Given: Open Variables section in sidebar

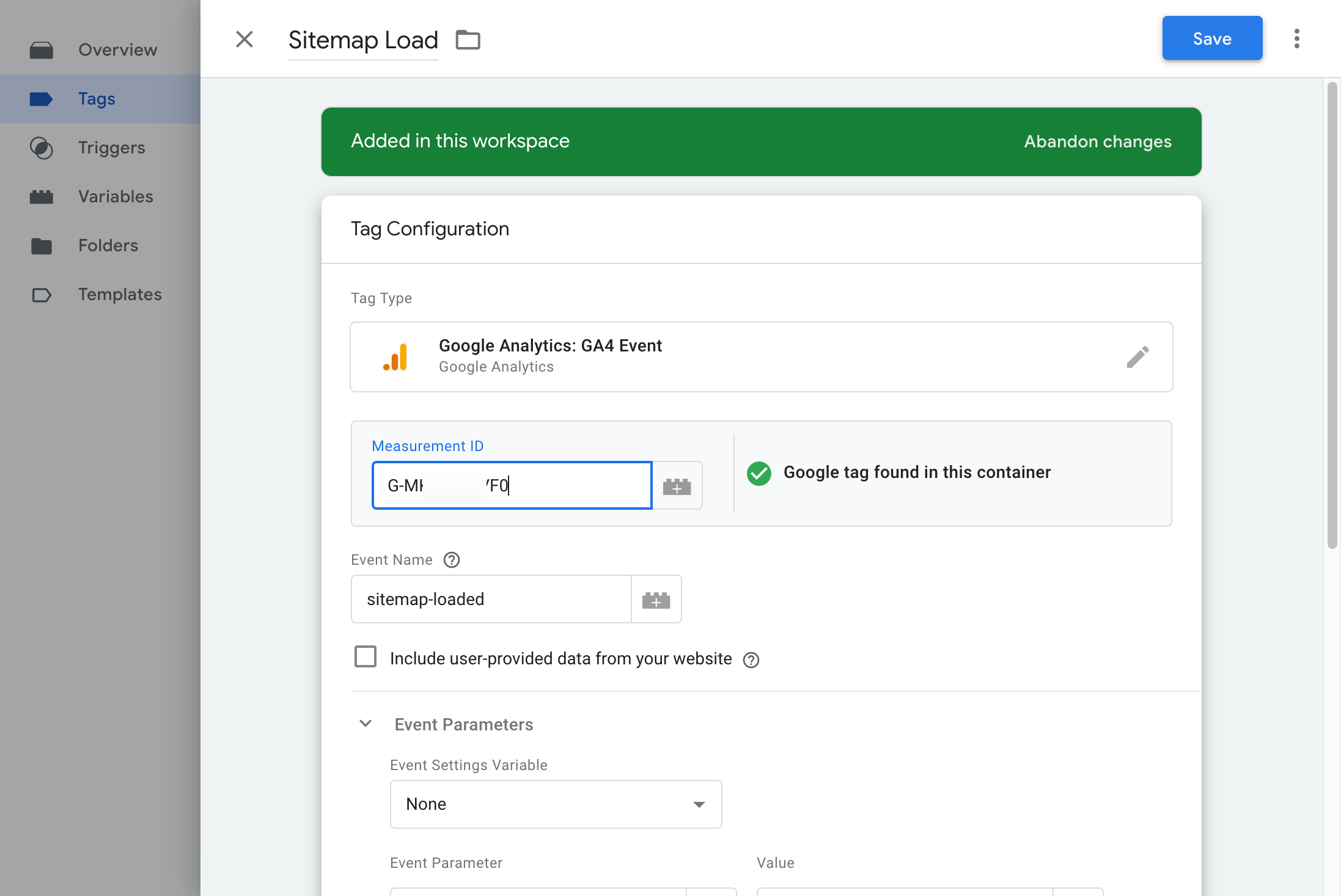Looking at the screenshot, I should coord(100,197).
